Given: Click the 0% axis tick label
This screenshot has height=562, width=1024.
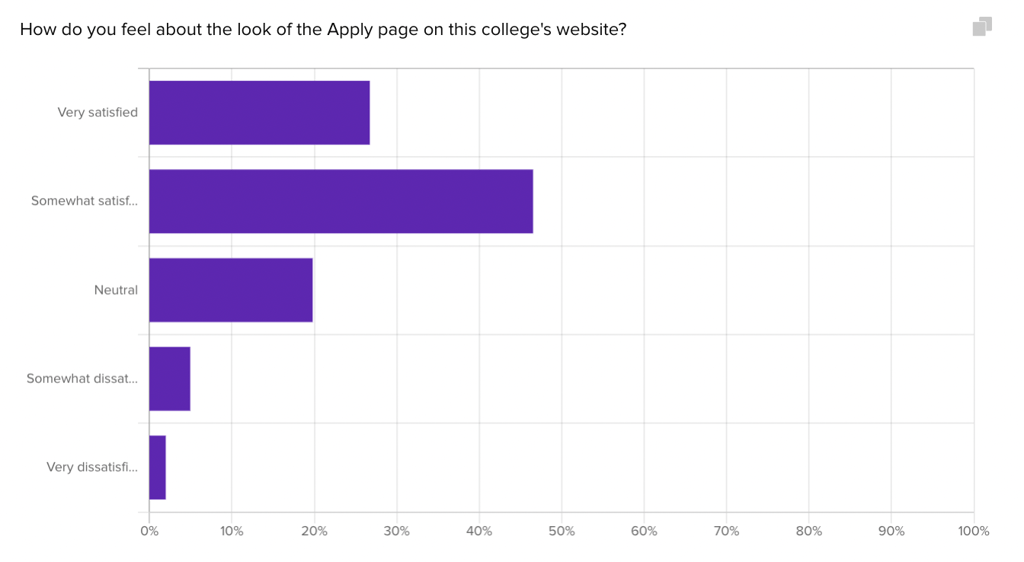Looking at the screenshot, I should tap(149, 531).
